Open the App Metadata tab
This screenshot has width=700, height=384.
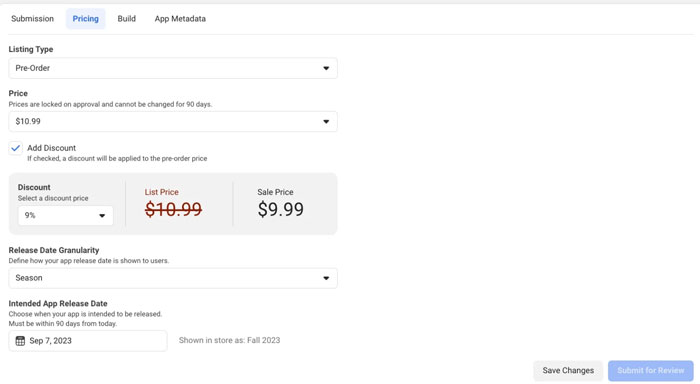180,19
